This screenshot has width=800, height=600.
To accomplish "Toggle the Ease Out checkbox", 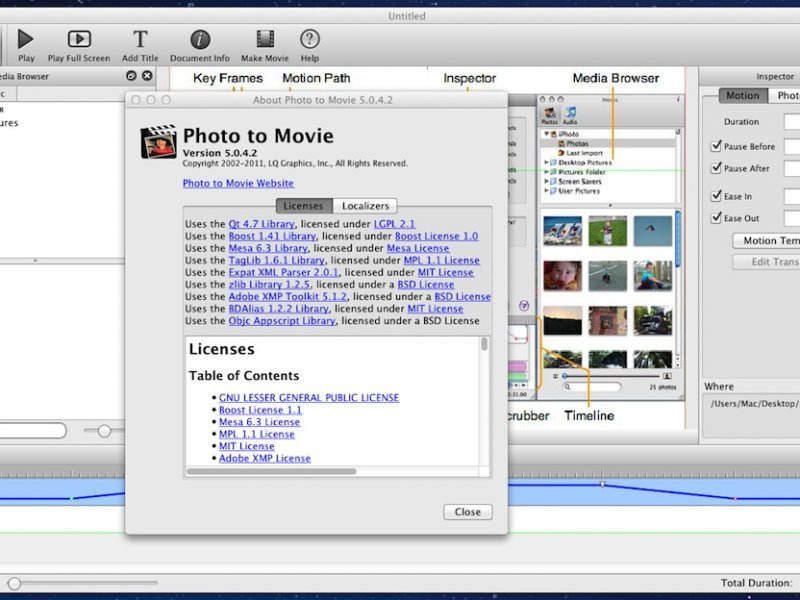I will (716, 218).
